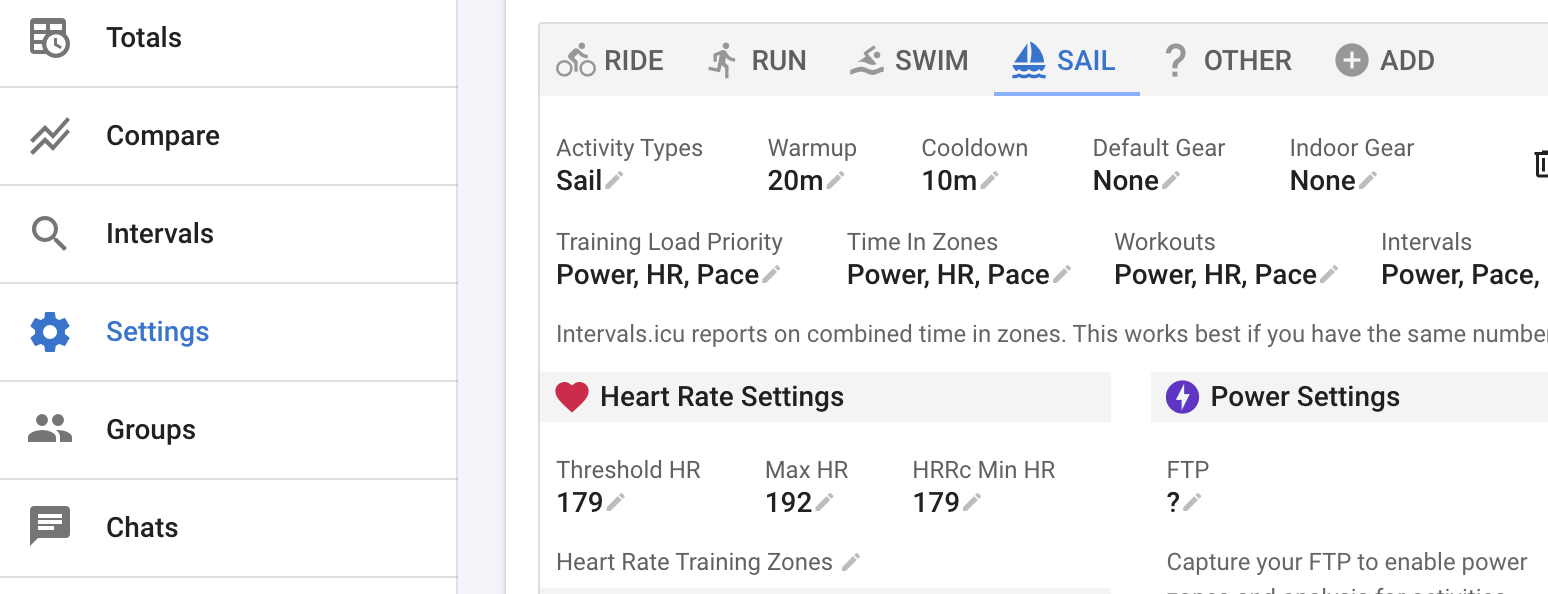Edit Heart Rate Training Zones pencil icon

tap(851, 562)
